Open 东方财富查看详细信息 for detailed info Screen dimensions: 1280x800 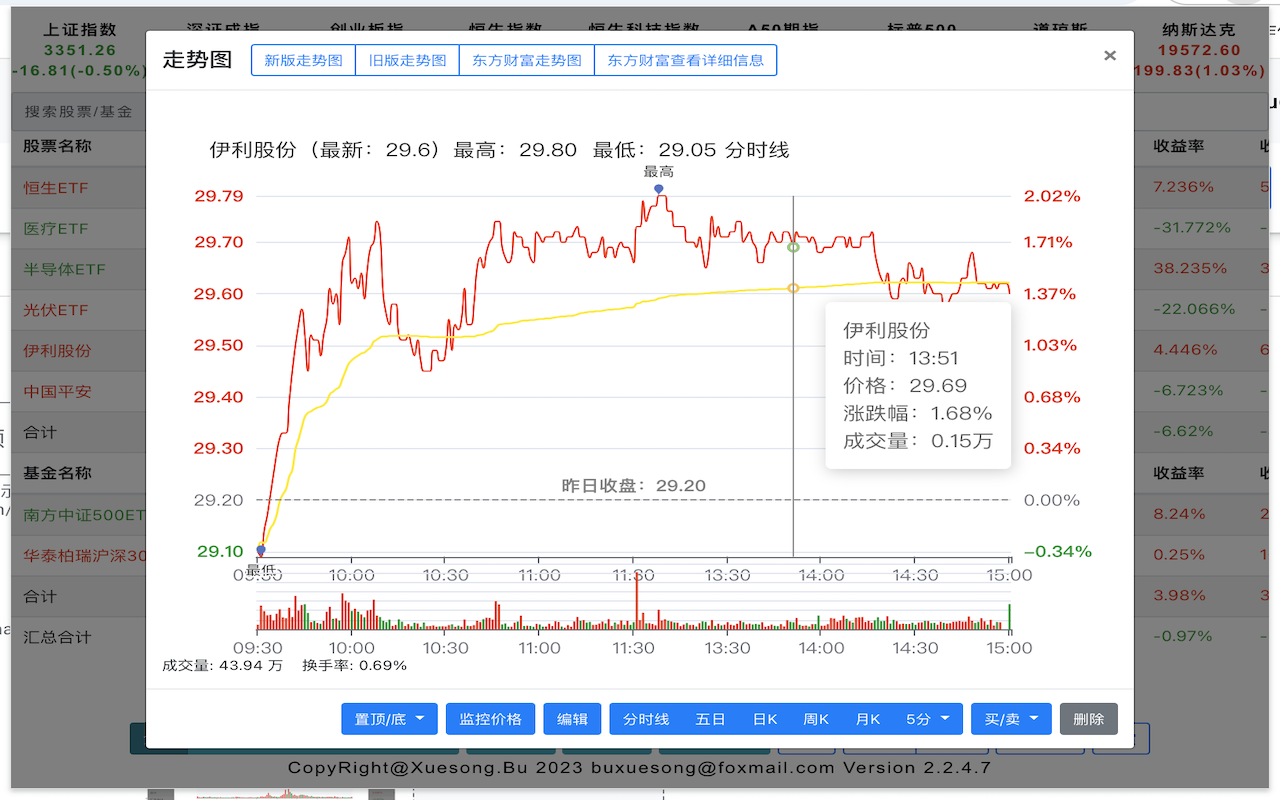[686, 60]
